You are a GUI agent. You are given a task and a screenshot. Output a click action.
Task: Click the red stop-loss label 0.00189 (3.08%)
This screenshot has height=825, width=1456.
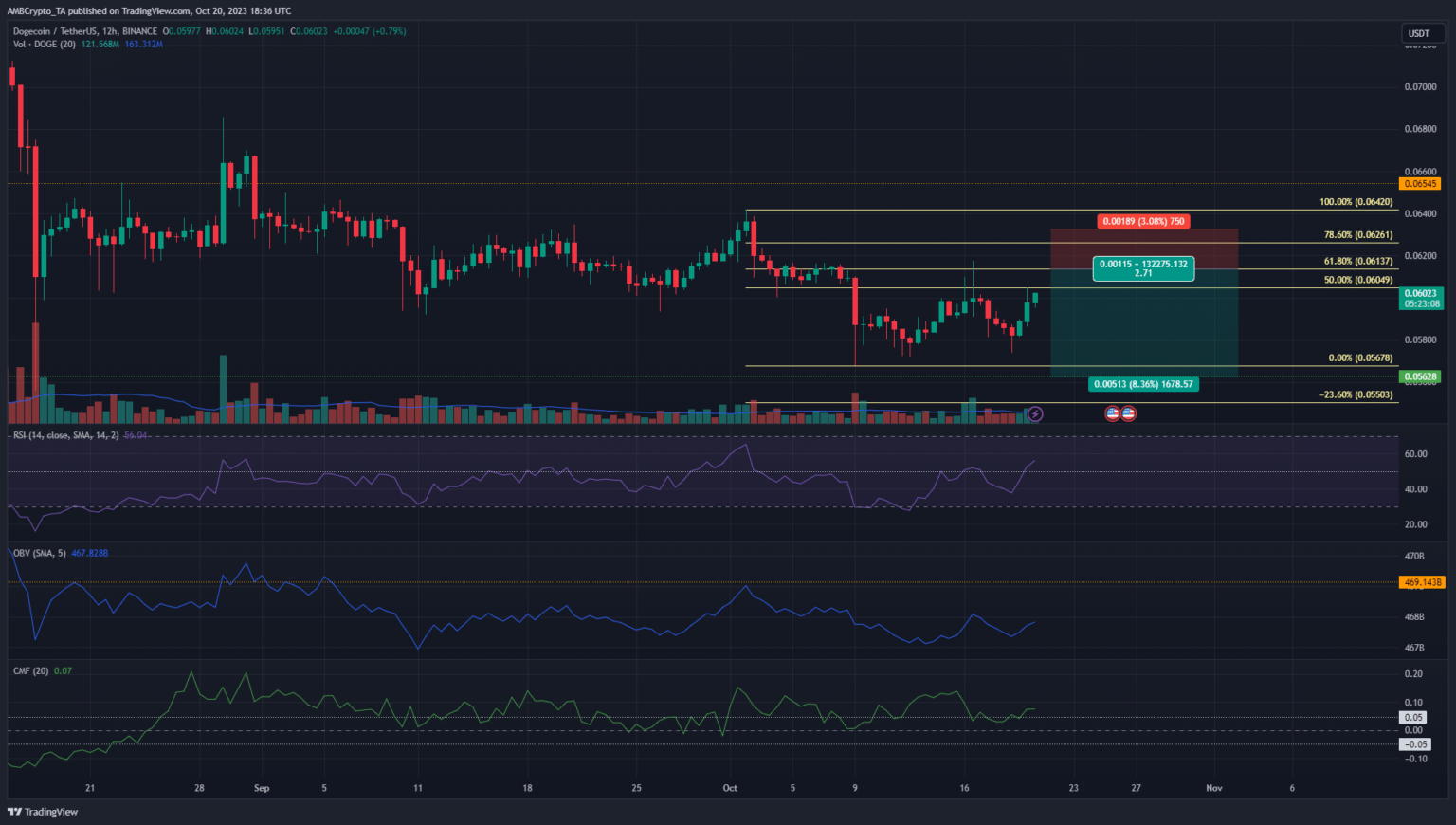click(1142, 221)
